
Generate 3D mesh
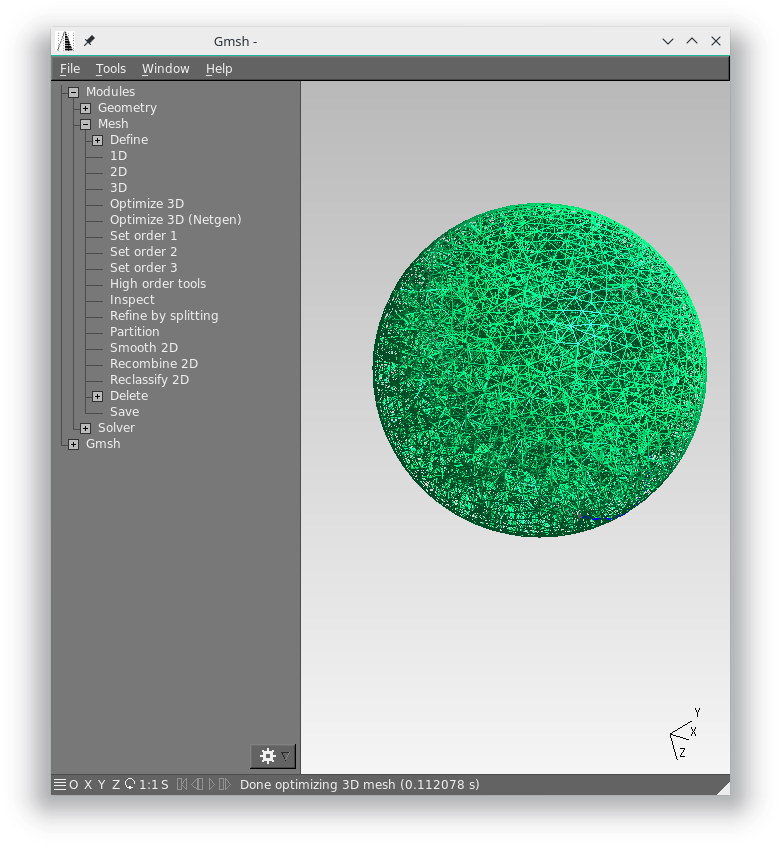click(119, 188)
